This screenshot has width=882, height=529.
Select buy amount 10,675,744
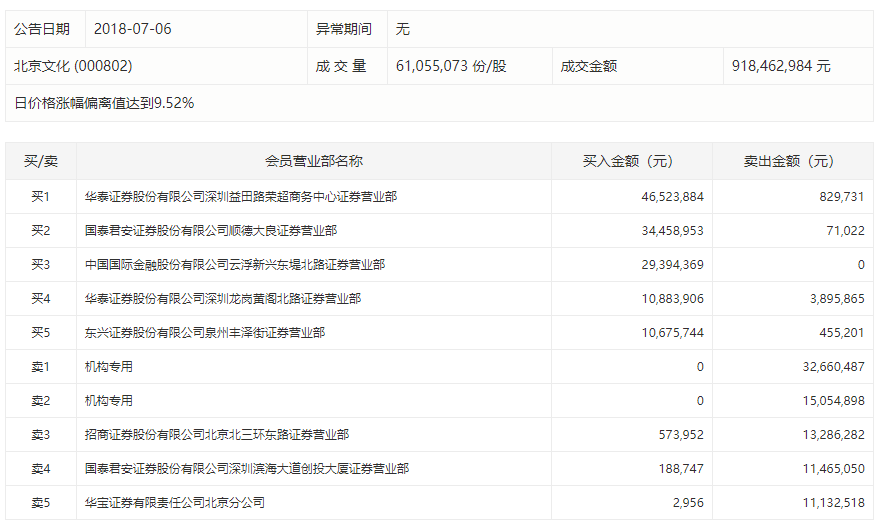[672, 333]
